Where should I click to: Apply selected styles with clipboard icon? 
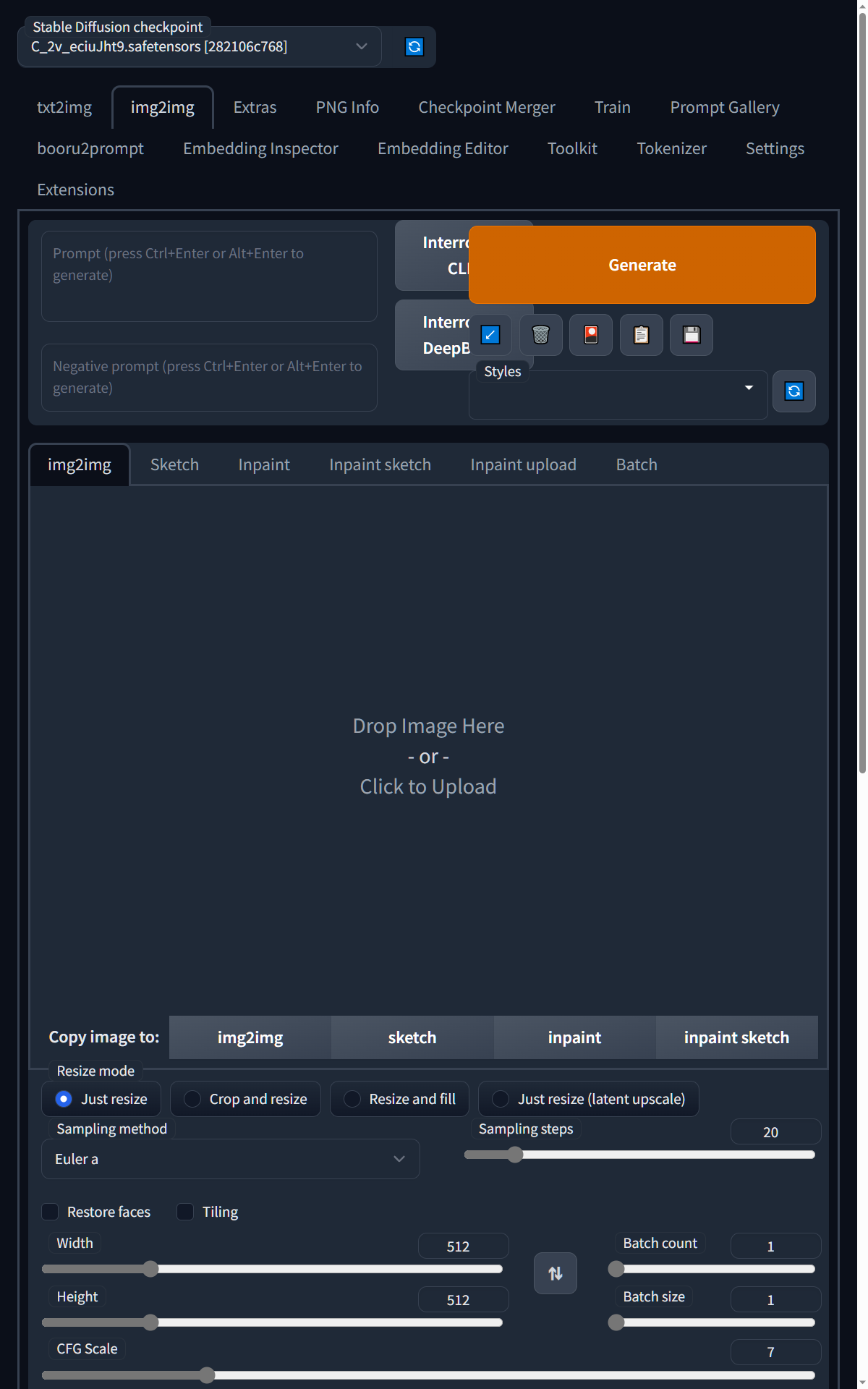point(642,335)
